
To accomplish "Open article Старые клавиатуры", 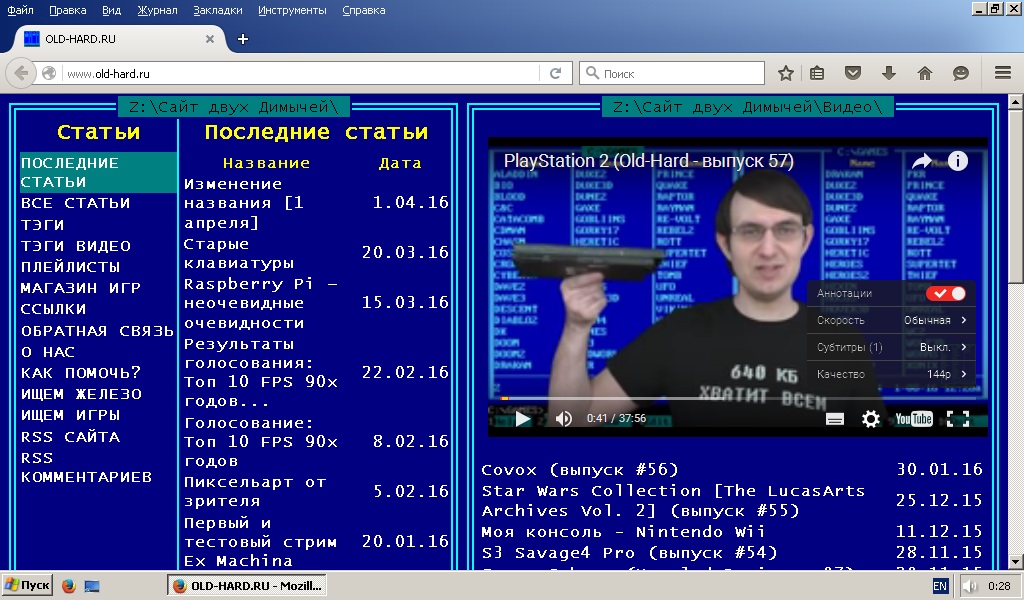I will point(239,253).
